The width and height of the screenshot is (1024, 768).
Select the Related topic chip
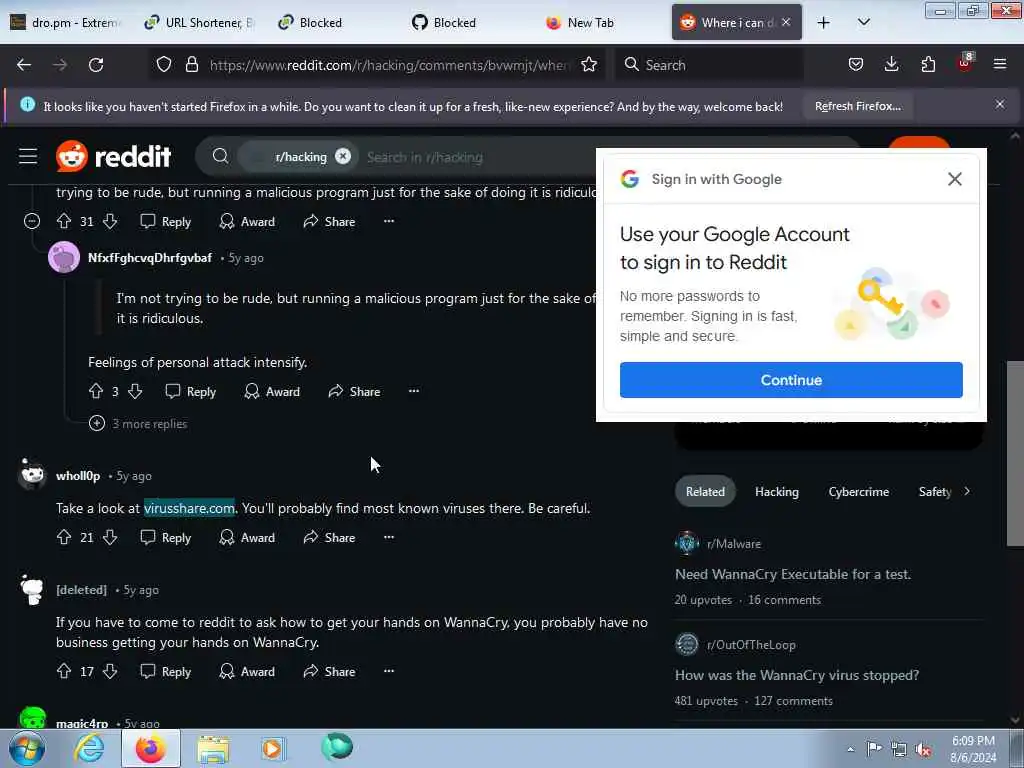point(705,492)
